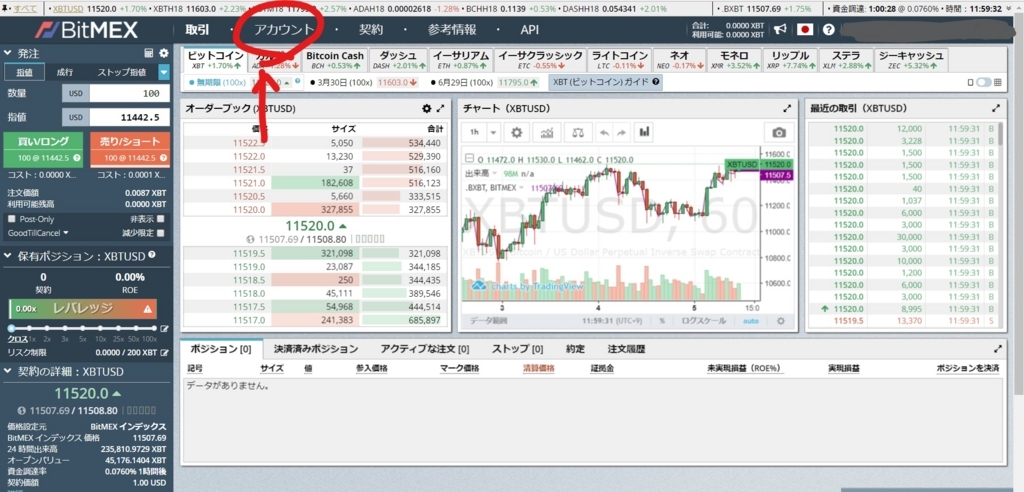The width and height of the screenshot is (1024, 492).
Task: Collapse the 契約の詳細 panel
Action: (x=7, y=372)
